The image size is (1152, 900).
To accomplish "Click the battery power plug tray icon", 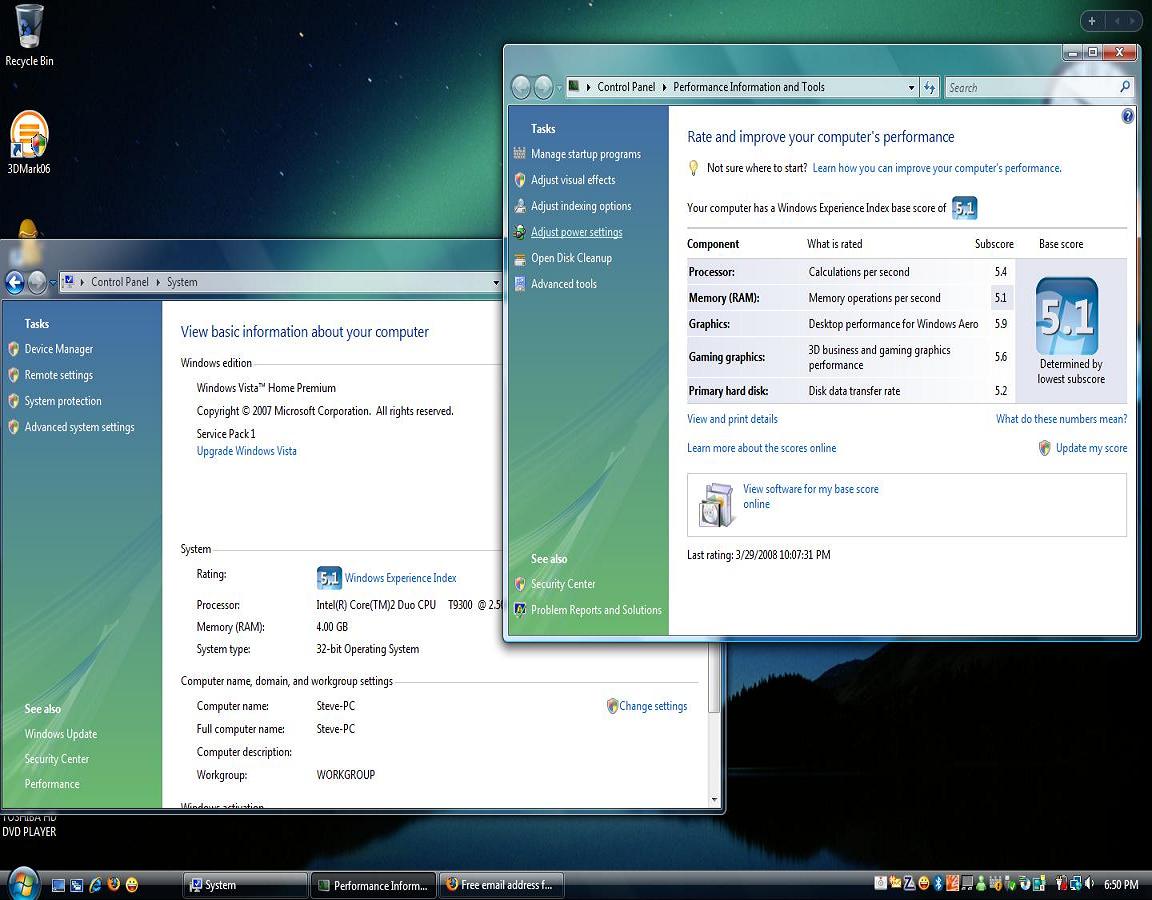I will coord(1062,884).
